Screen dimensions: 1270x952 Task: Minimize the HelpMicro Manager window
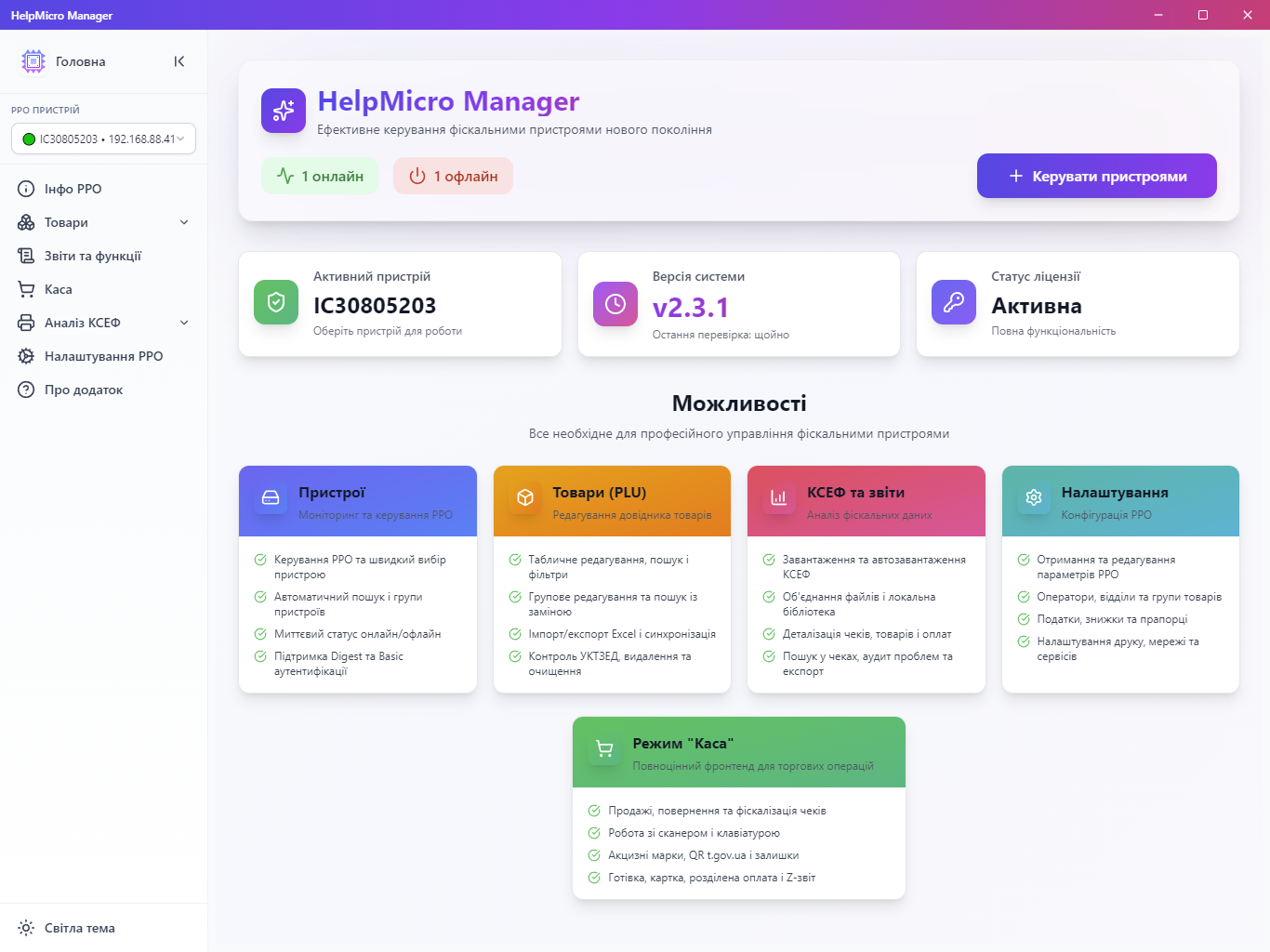click(x=1158, y=15)
